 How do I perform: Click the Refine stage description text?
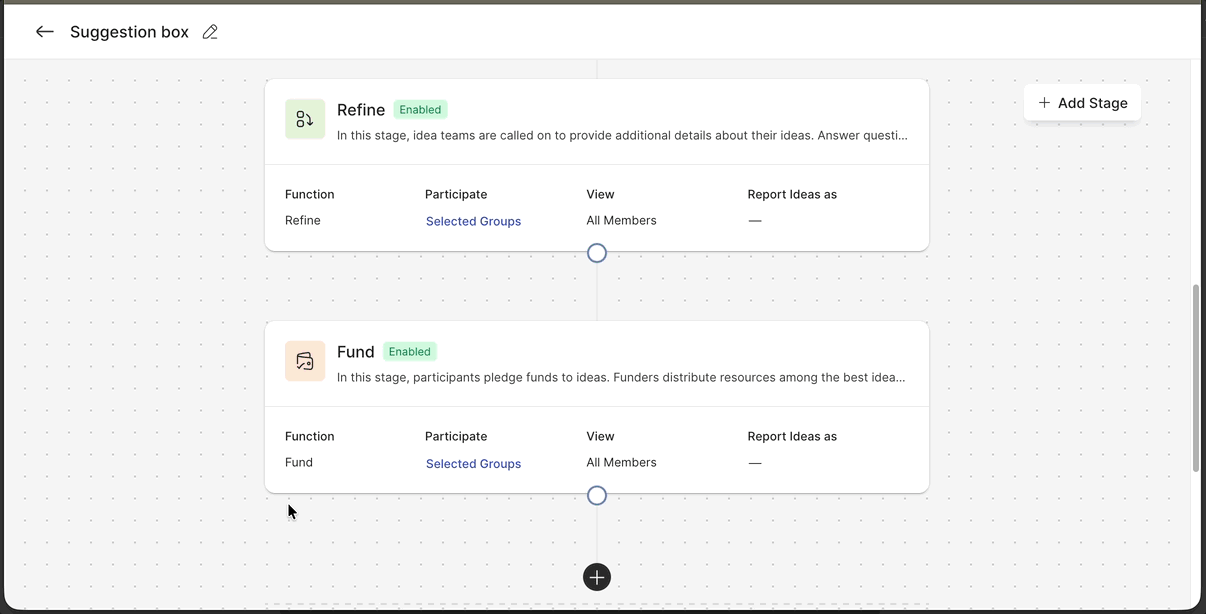click(x=621, y=136)
